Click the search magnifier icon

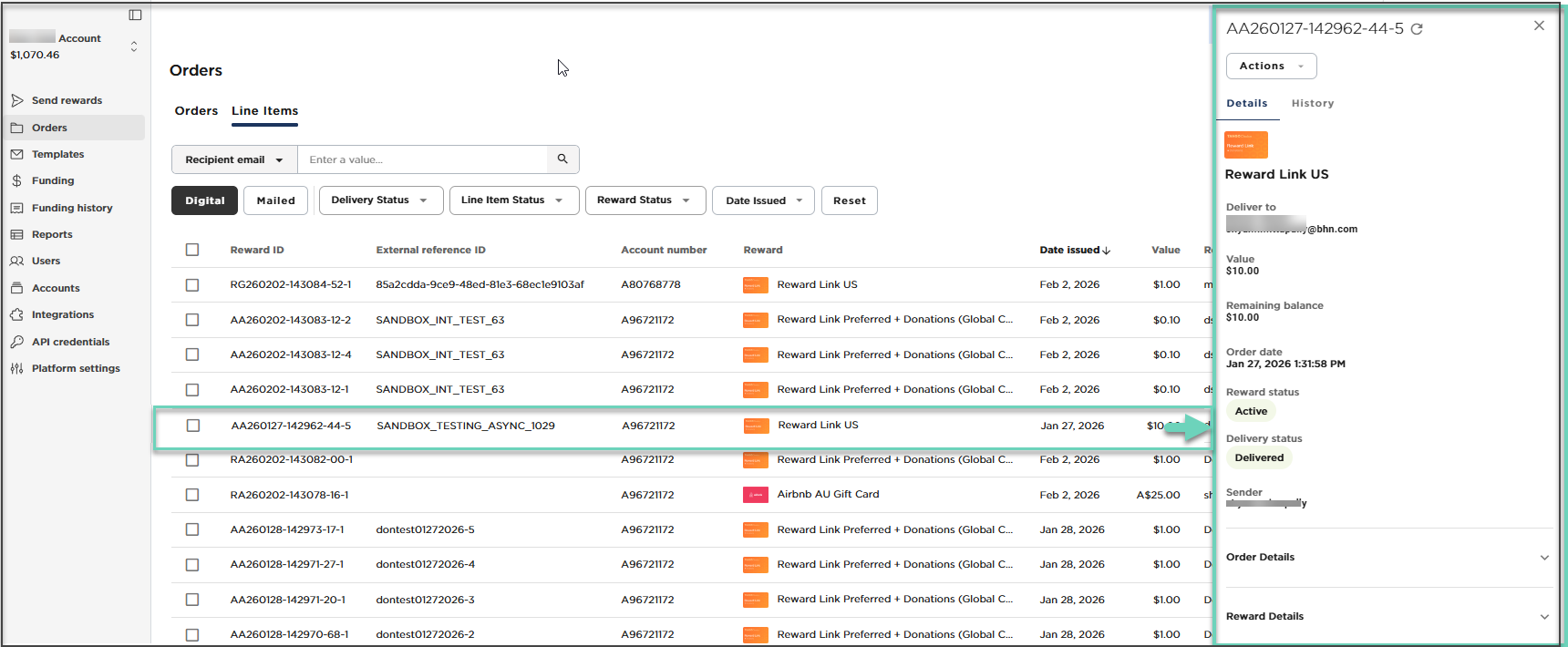[562, 159]
